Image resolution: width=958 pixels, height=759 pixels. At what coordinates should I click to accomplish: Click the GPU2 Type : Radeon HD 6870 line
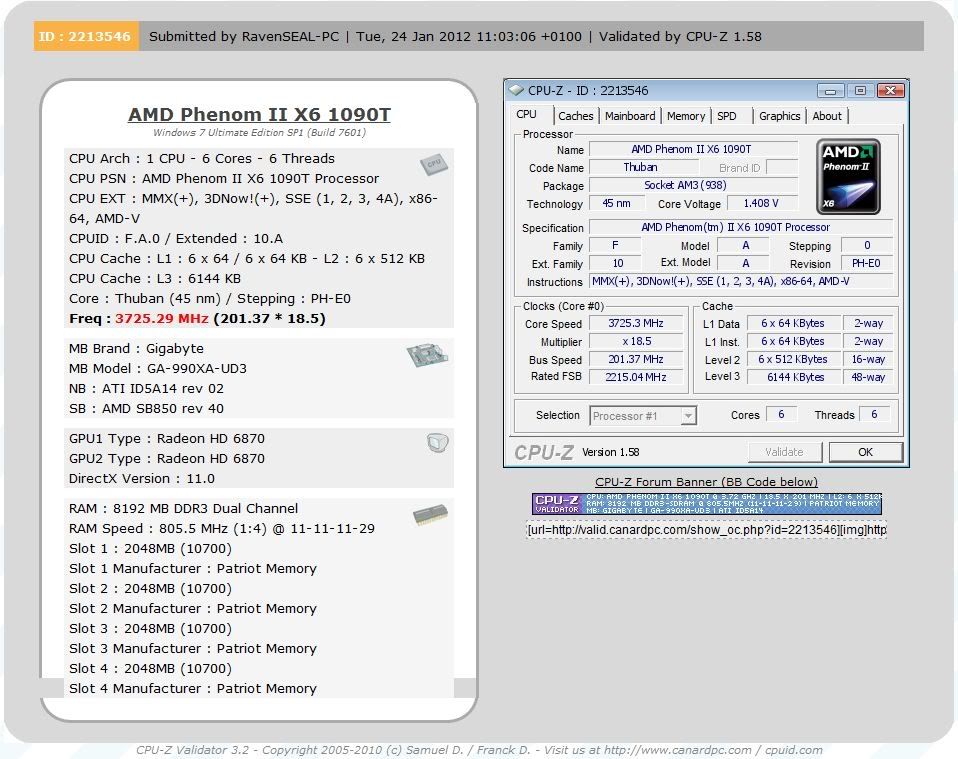(x=167, y=458)
